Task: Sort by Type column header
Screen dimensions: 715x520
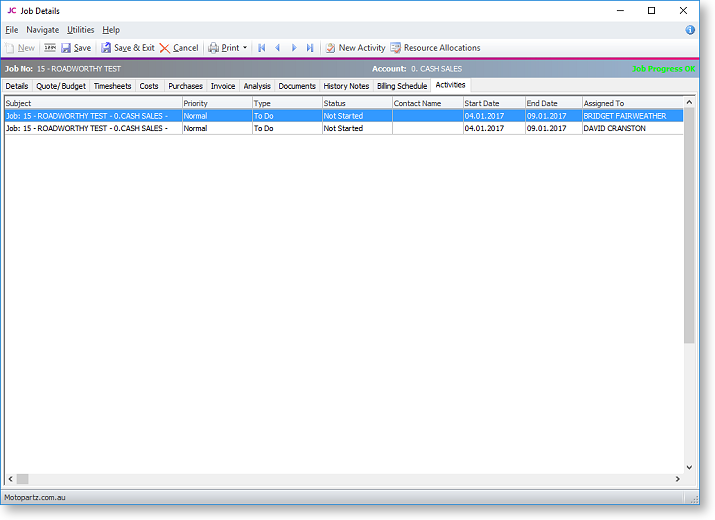Action: [287, 104]
